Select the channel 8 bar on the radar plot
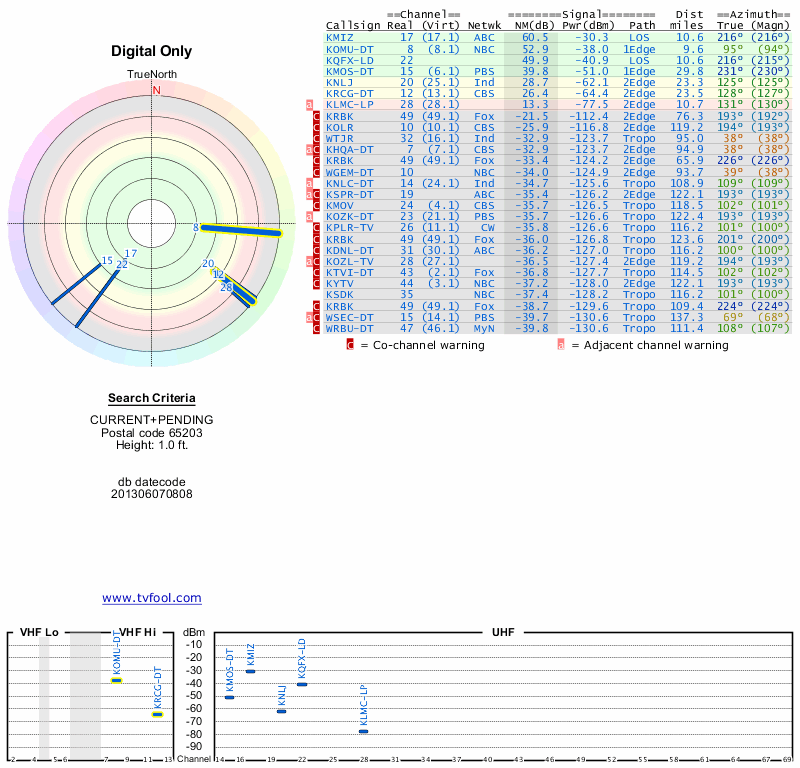The image size is (800, 768). point(241,231)
